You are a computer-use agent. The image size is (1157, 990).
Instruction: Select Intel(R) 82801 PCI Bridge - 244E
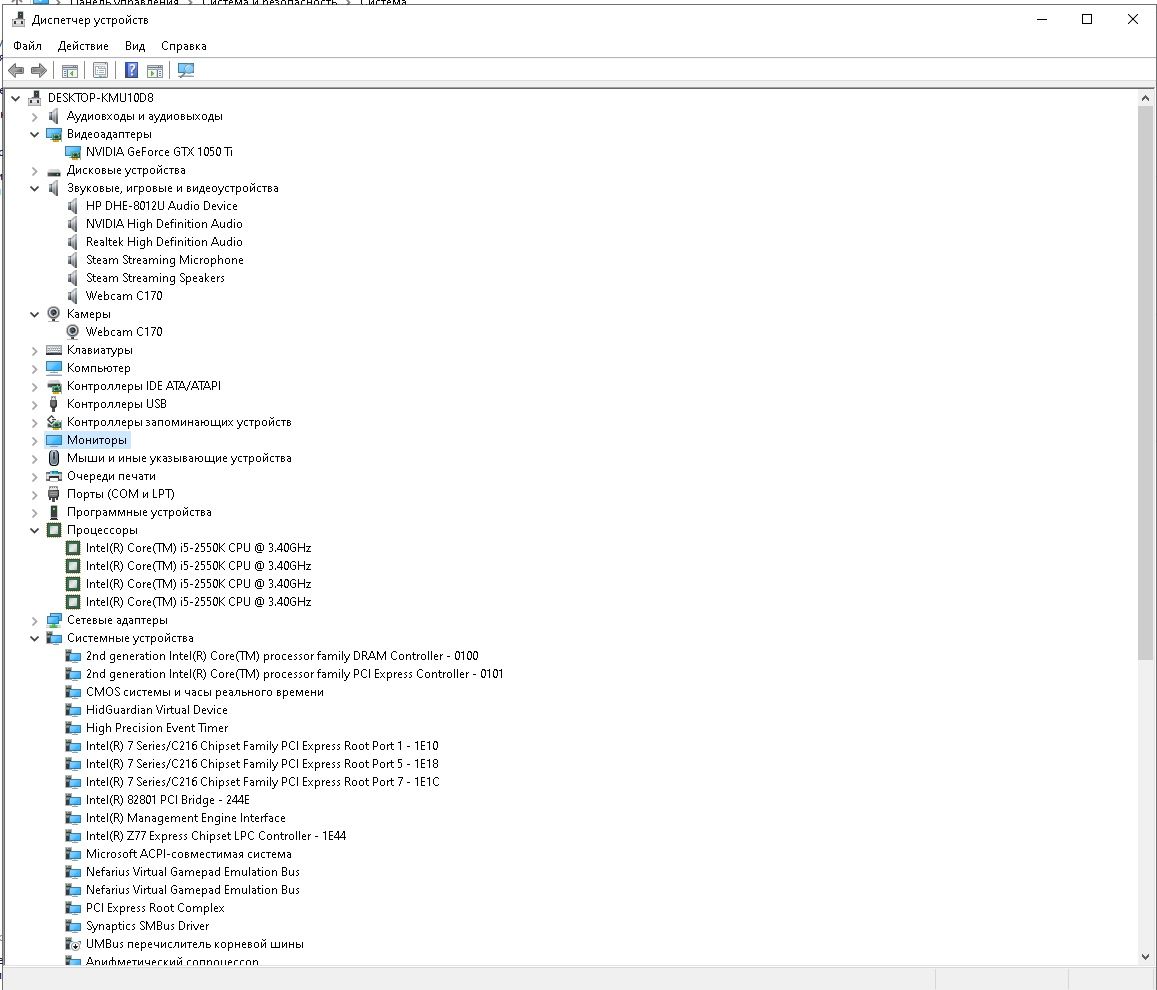[167, 800]
